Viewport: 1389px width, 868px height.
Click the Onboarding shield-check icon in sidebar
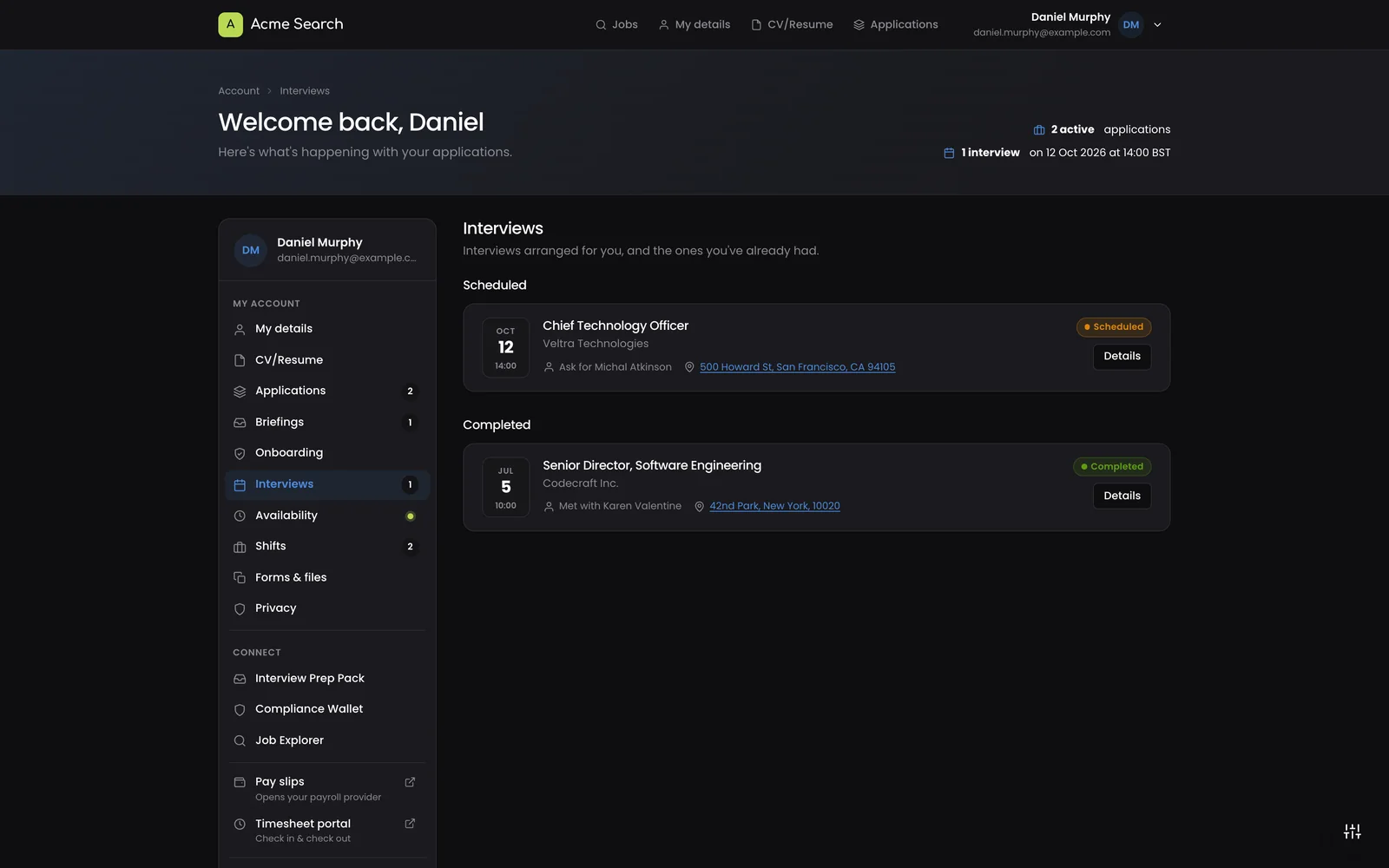pyautogui.click(x=240, y=453)
